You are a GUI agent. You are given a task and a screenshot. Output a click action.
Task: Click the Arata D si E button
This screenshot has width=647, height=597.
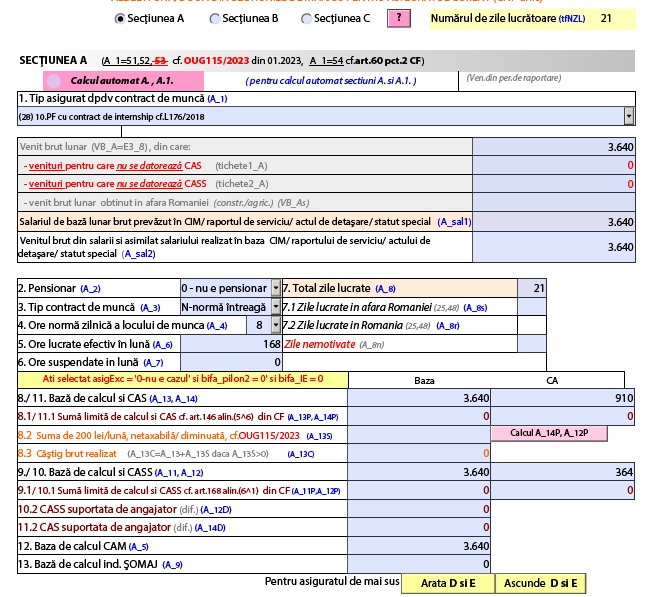tap(448, 583)
